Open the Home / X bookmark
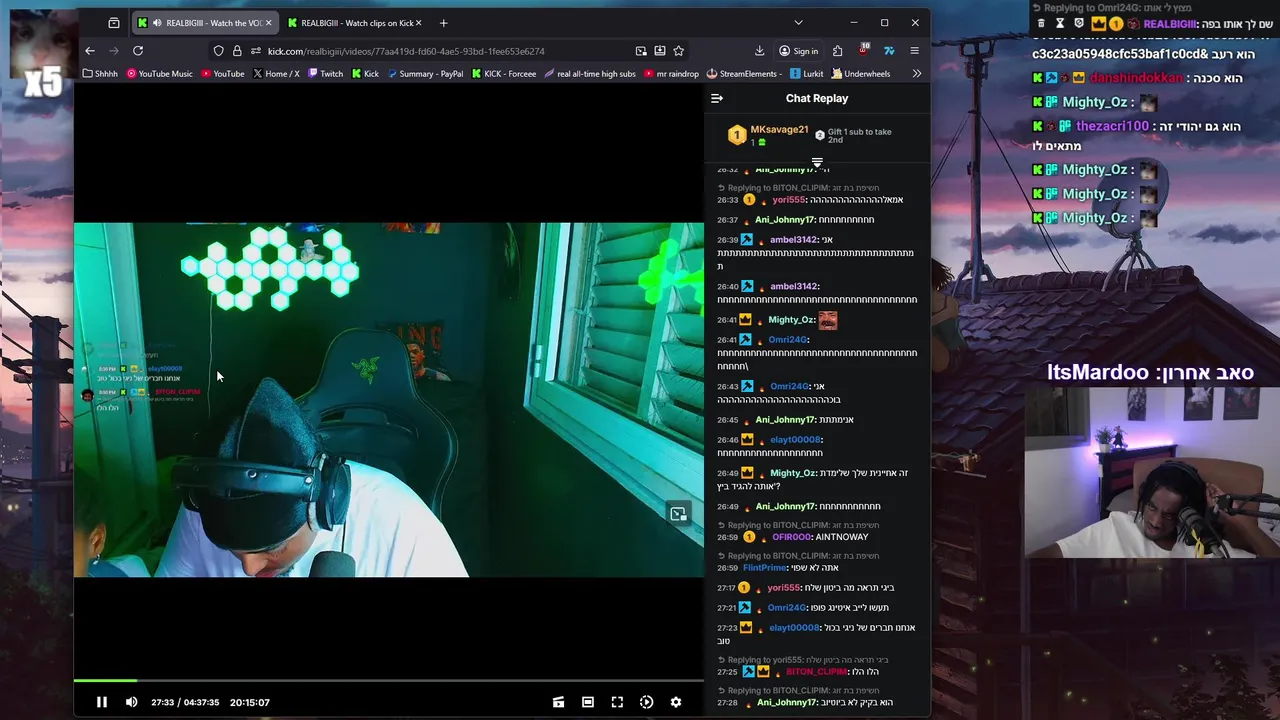Viewport: 1280px width, 720px height. (277, 73)
